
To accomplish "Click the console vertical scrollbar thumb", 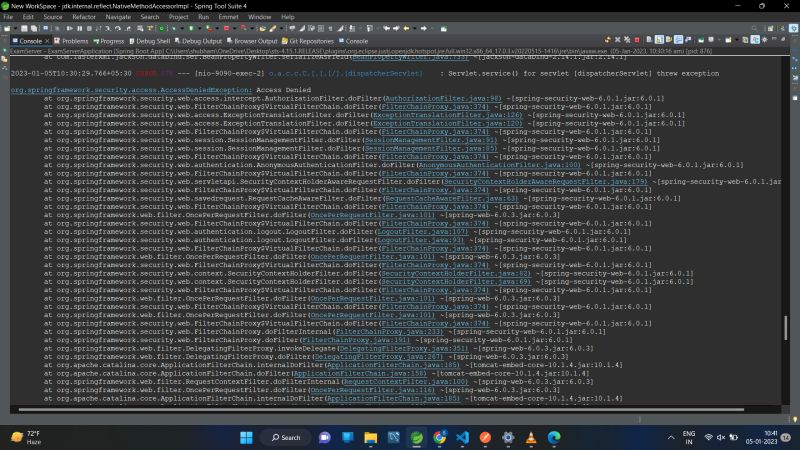I will 786,327.
